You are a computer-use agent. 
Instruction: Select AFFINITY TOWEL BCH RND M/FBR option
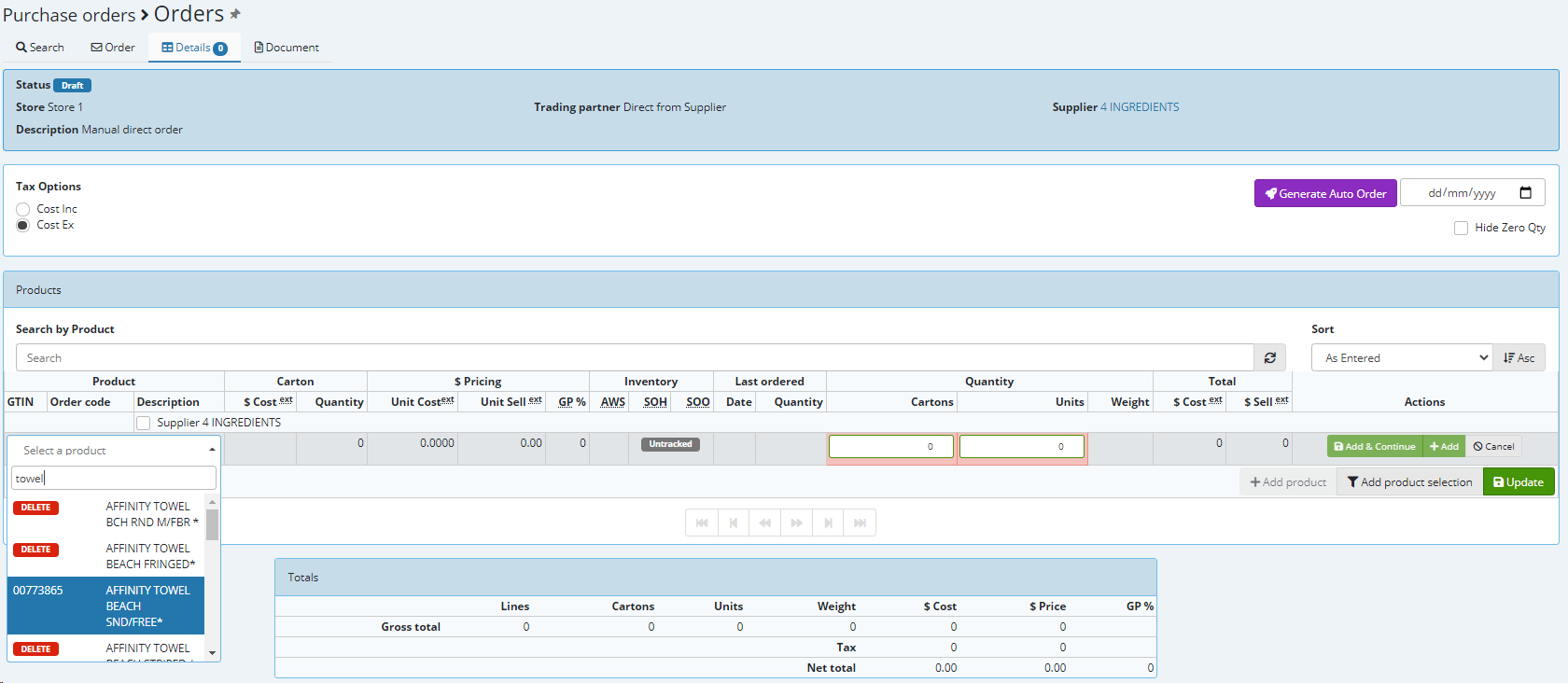105,515
